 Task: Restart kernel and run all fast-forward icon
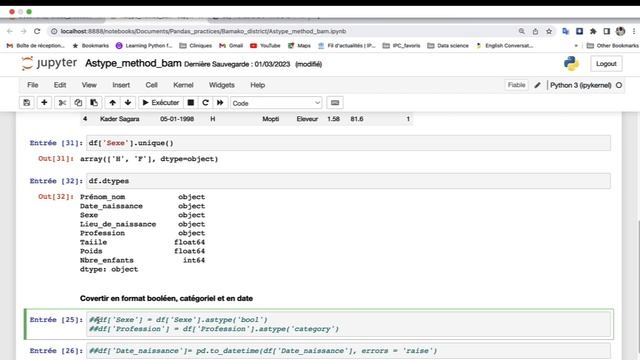(220, 103)
